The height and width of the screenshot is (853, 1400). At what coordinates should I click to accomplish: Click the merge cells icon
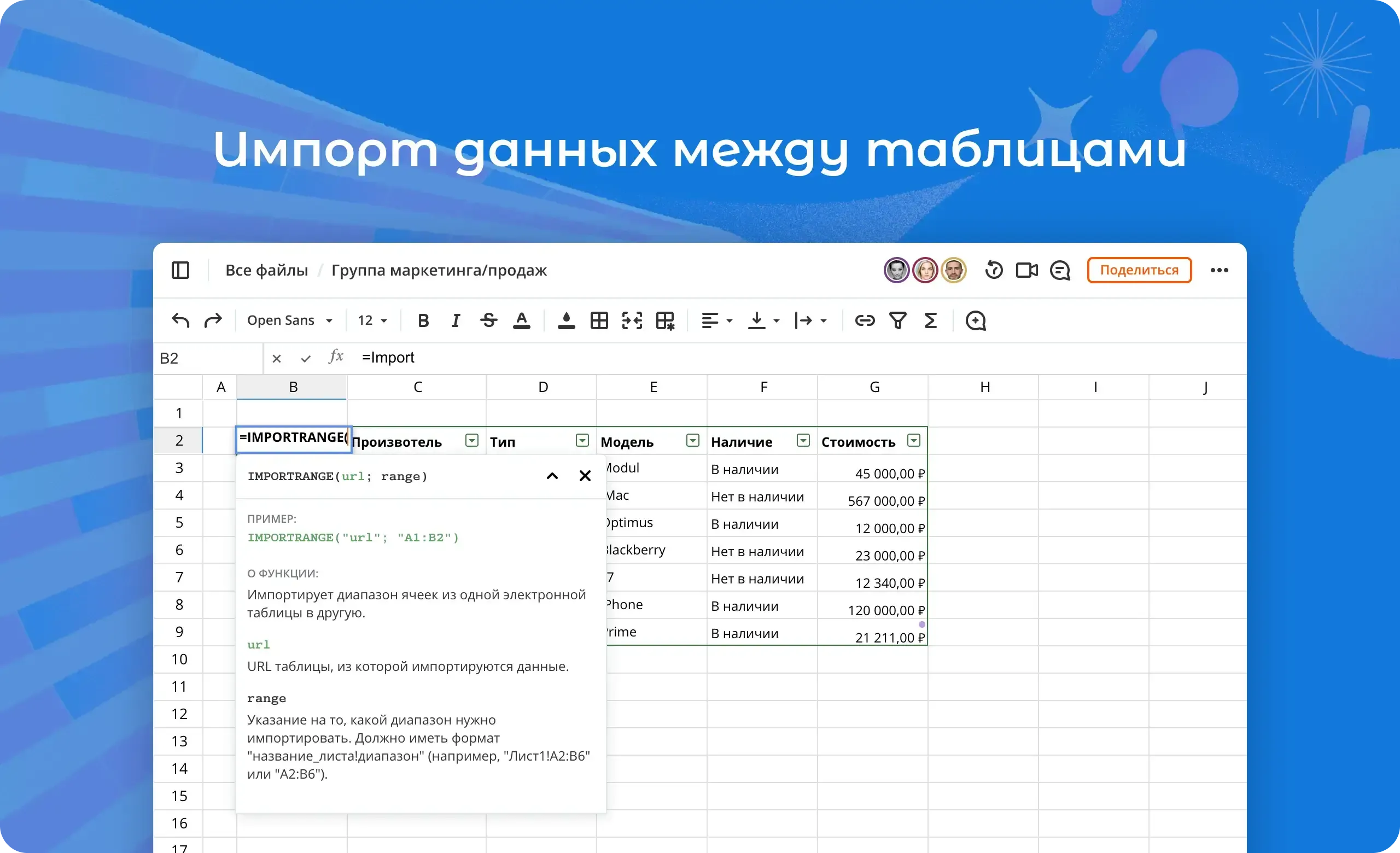point(632,320)
